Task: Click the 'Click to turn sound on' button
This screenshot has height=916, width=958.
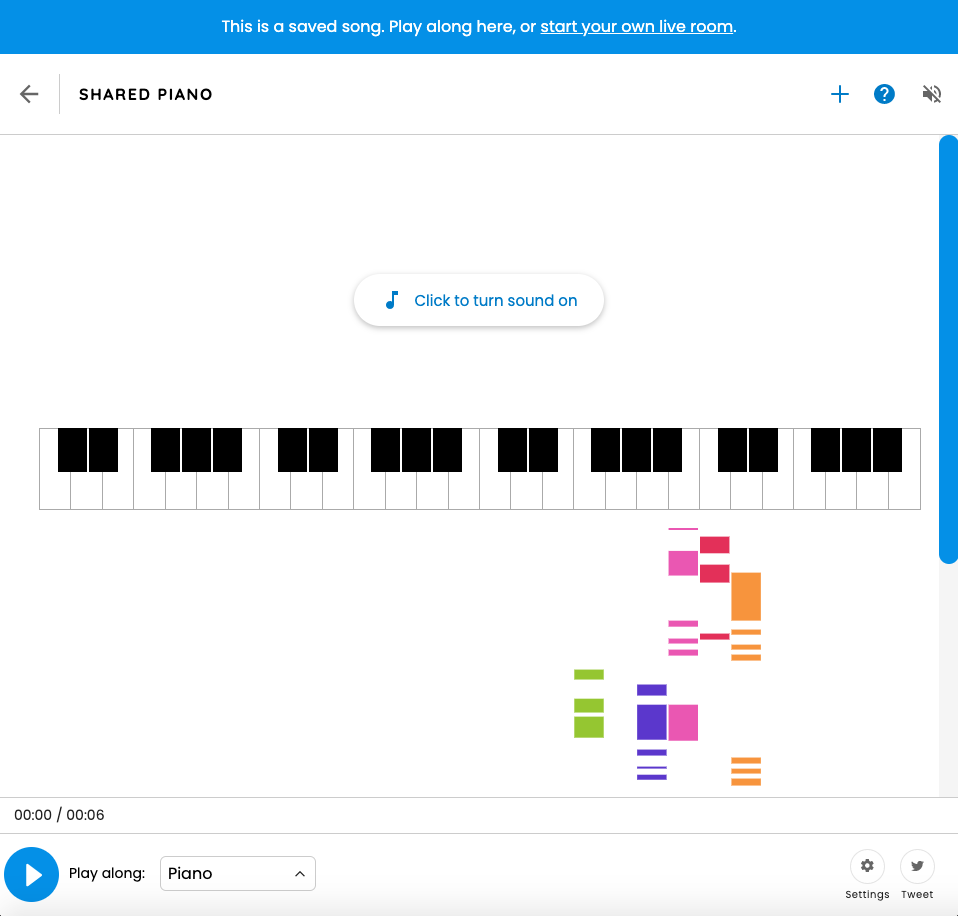Action: (478, 300)
